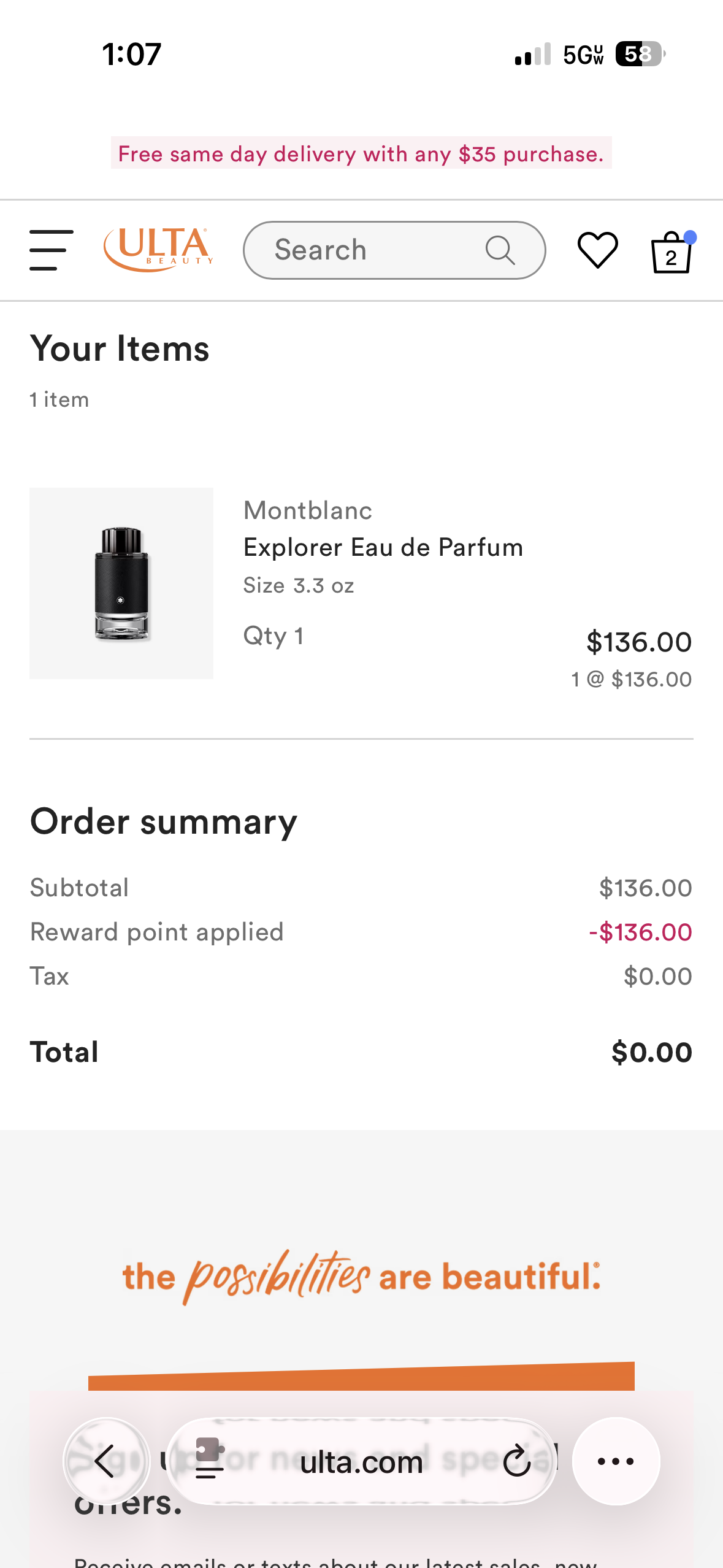Reload the ulta.com page
This screenshot has height=1568, width=723.
(x=517, y=1461)
